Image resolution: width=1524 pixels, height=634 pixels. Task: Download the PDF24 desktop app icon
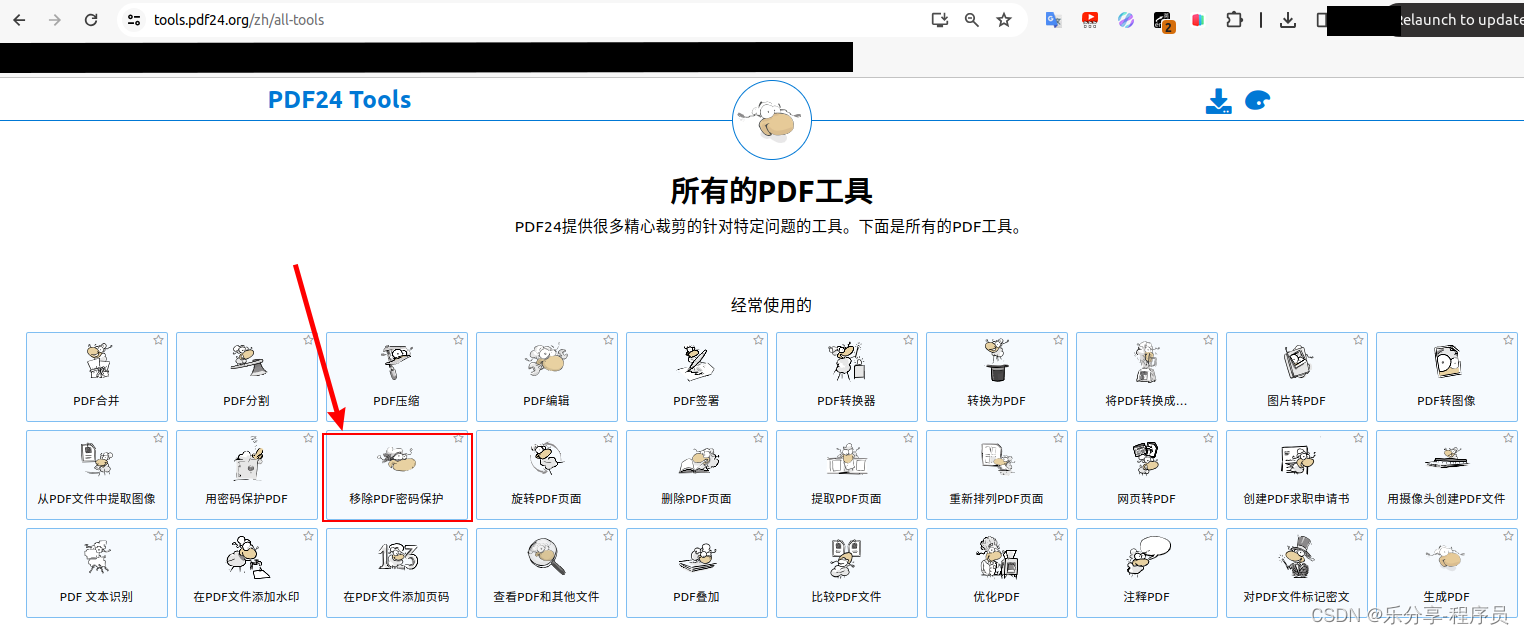1218,101
